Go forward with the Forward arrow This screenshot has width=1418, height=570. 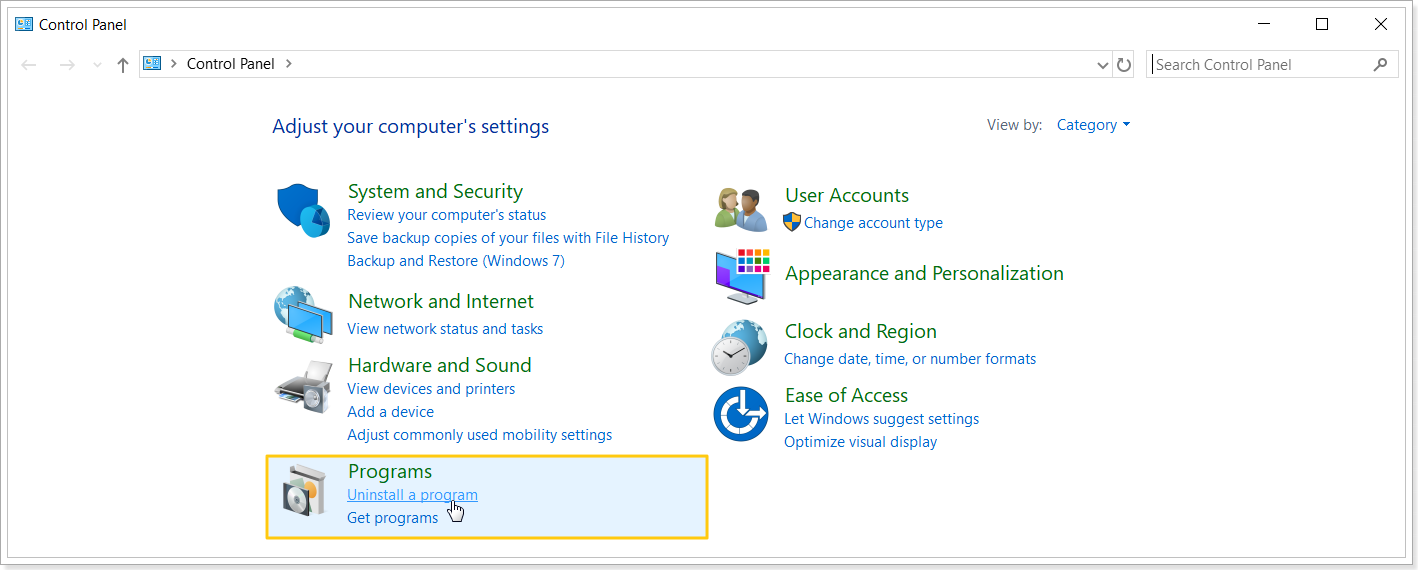pos(67,65)
